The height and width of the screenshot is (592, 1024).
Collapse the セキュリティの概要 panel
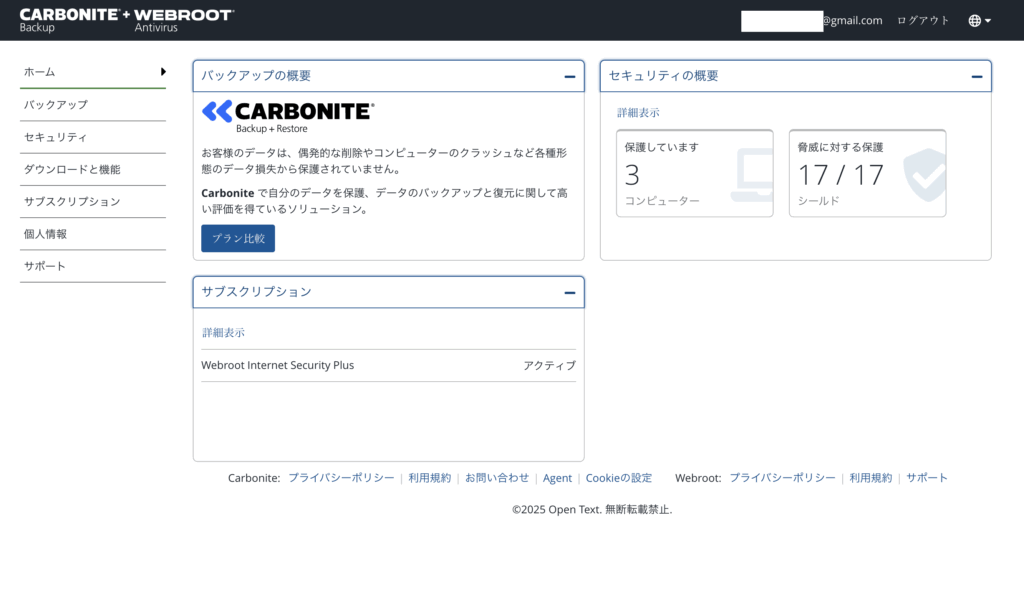click(x=977, y=76)
